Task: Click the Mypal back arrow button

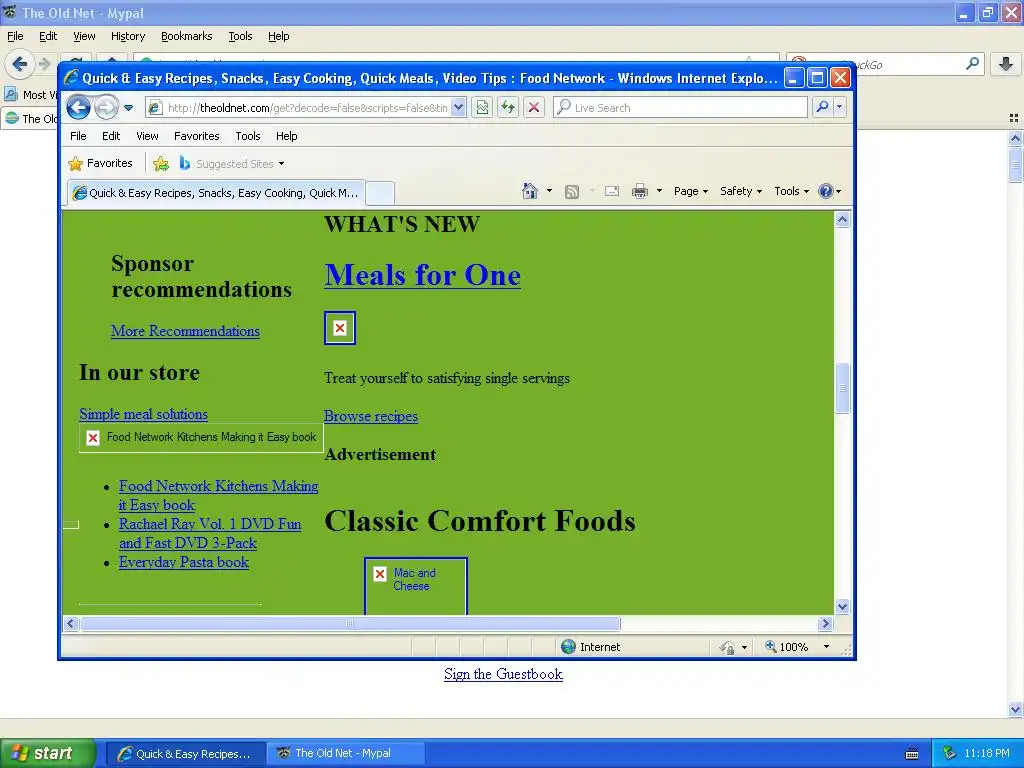Action: coord(20,63)
